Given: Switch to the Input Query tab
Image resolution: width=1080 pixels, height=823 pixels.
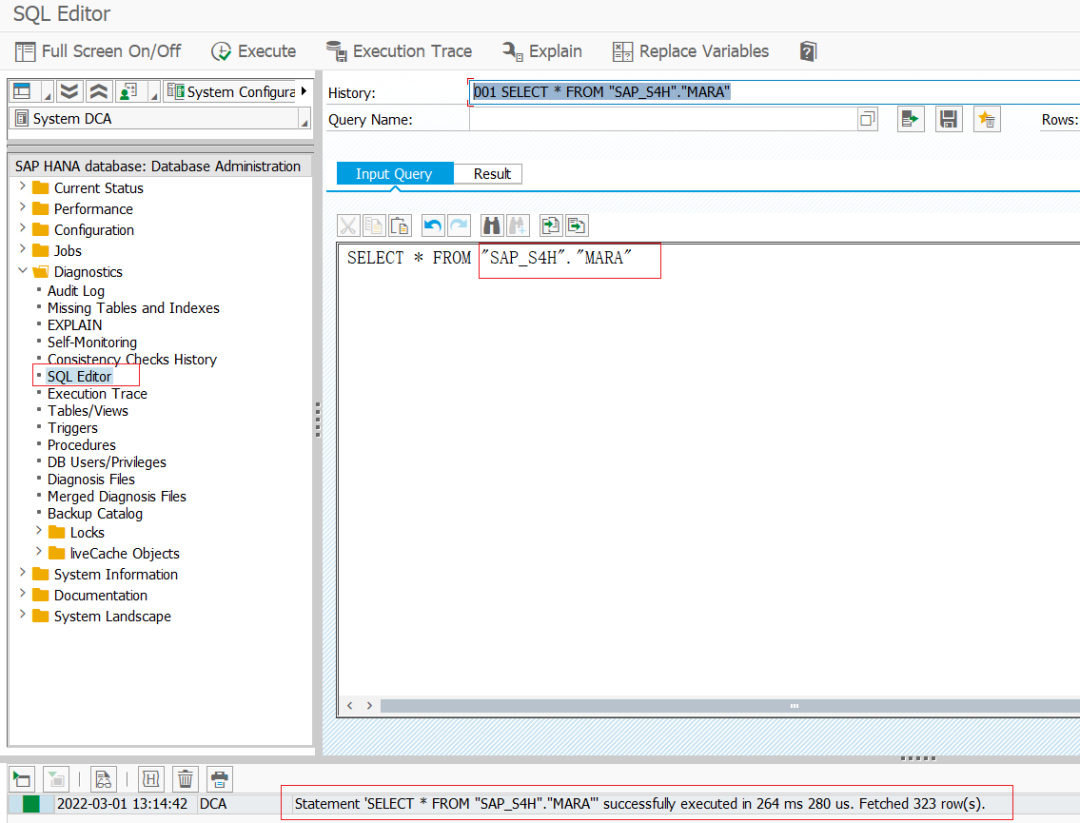Looking at the screenshot, I should 395,174.
